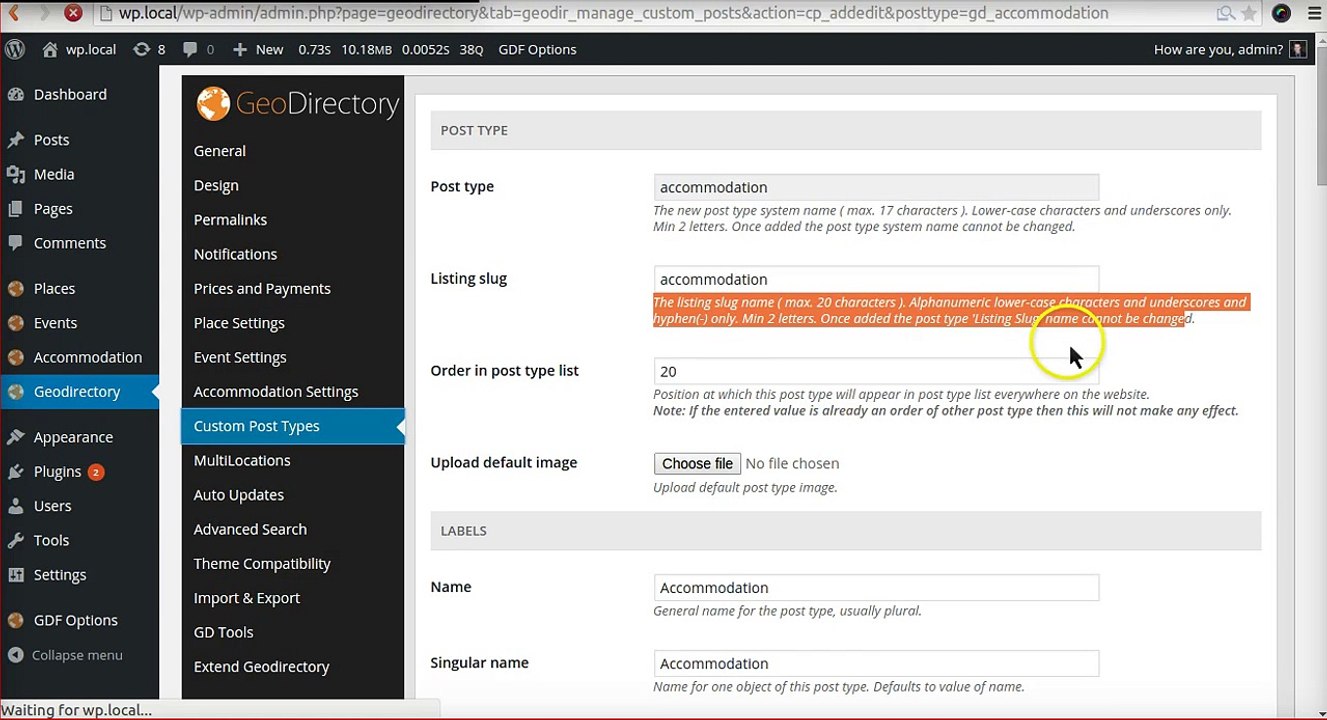
Task: Click the Accommodation globe icon
Action: 16,357
